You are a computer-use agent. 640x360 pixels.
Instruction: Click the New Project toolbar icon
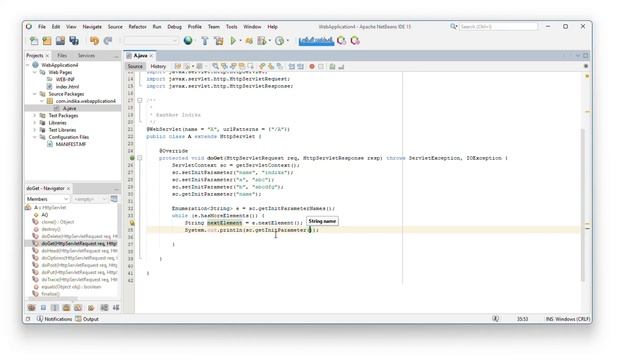point(47,40)
